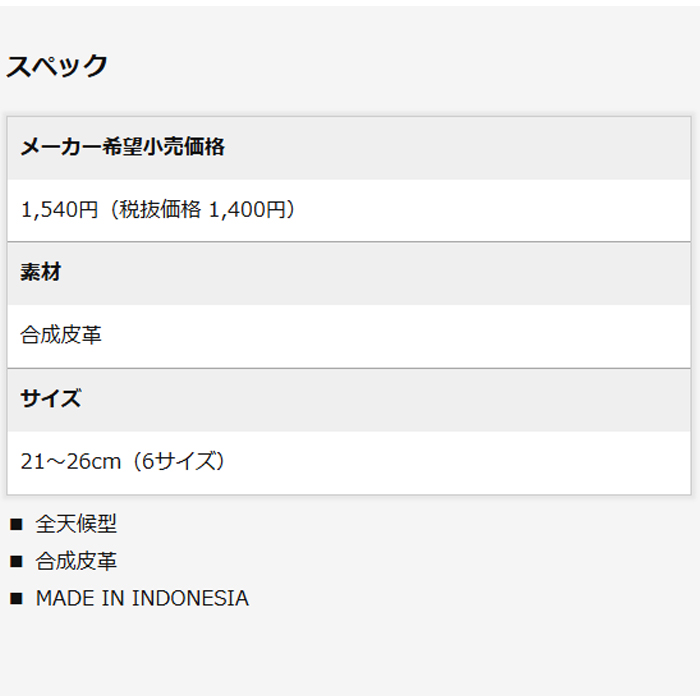Click the MADE IN INDONESIA list item
This screenshot has height=700, width=700.
click(142, 599)
